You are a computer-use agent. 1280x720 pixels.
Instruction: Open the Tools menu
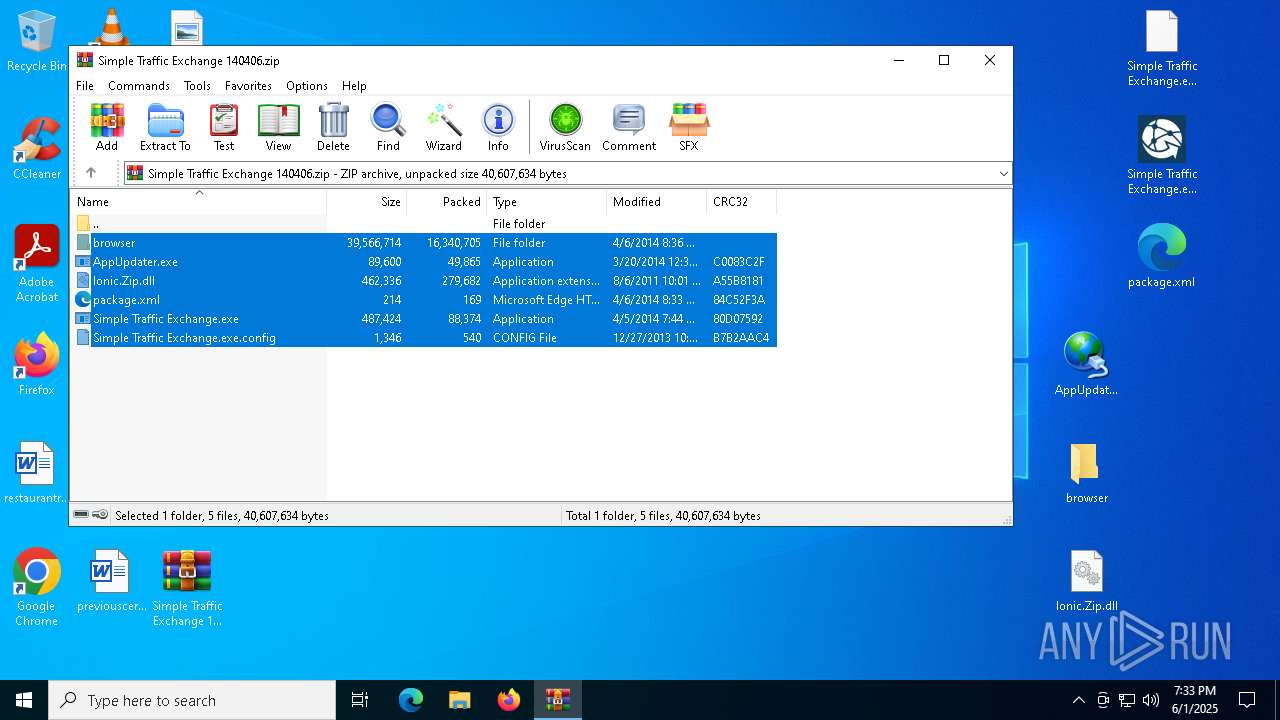click(x=197, y=86)
